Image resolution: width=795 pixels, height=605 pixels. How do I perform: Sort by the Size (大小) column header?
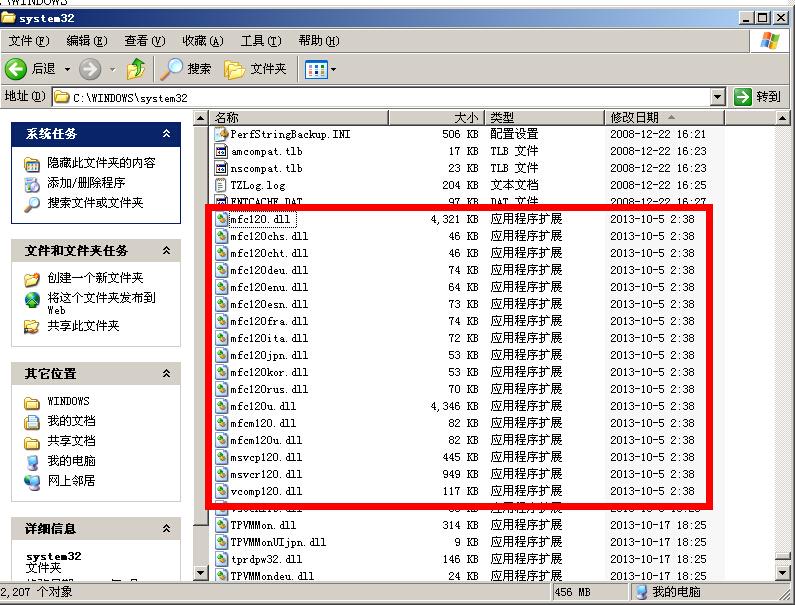[x=437, y=118]
